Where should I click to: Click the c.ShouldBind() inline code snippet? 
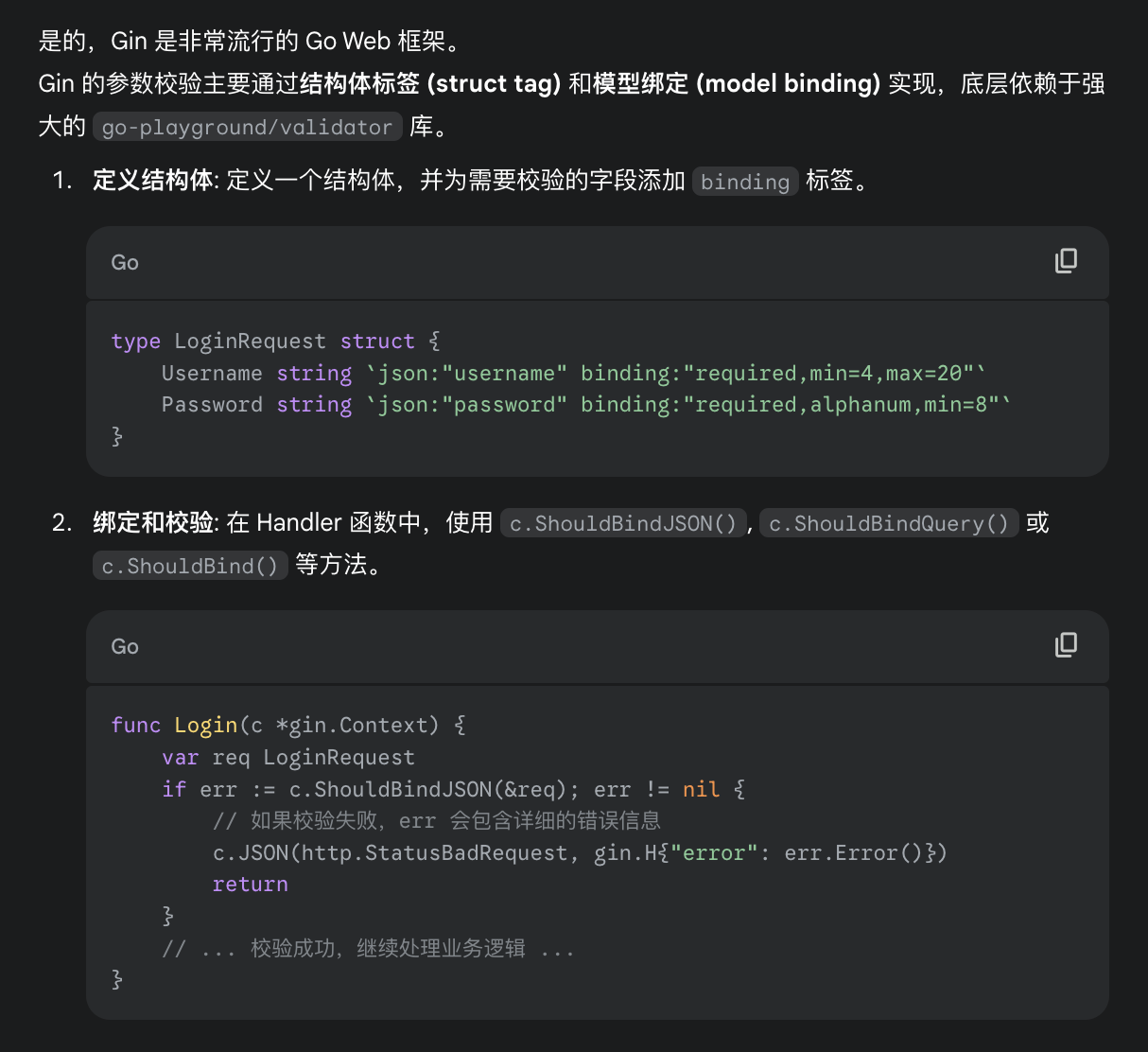(x=190, y=567)
